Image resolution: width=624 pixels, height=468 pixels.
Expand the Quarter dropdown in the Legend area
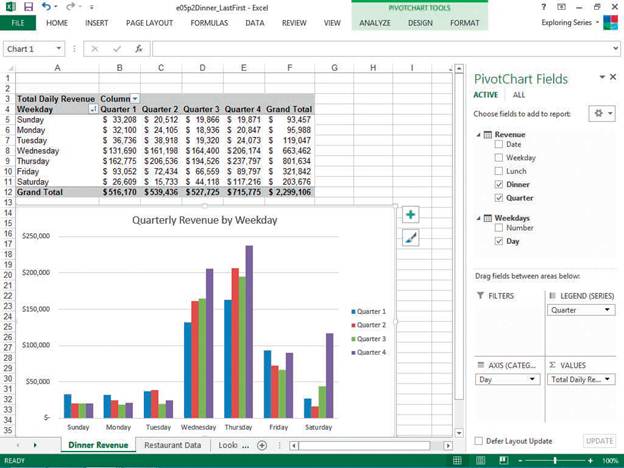[x=608, y=310]
